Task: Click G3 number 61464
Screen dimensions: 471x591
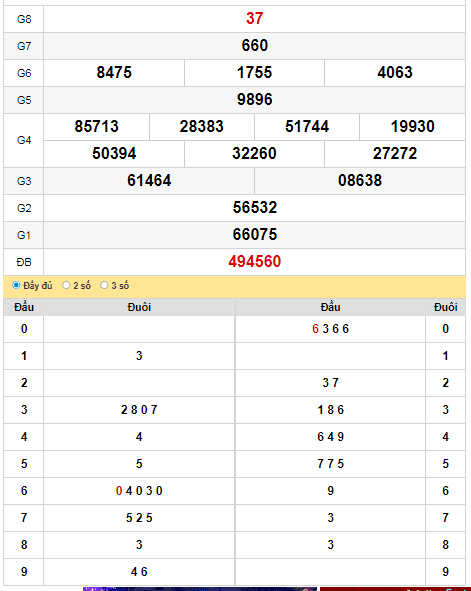Action: (x=149, y=181)
